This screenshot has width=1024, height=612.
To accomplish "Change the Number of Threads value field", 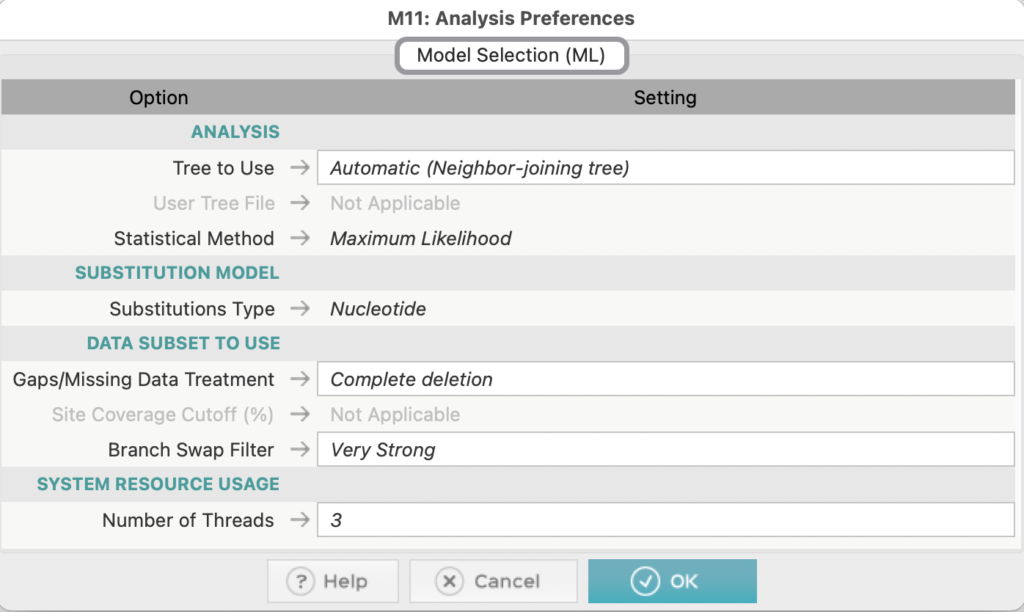I will pos(665,520).
